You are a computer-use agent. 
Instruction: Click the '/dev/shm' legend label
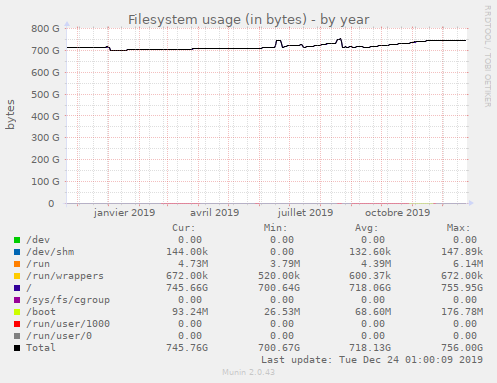[x=50, y=252]
